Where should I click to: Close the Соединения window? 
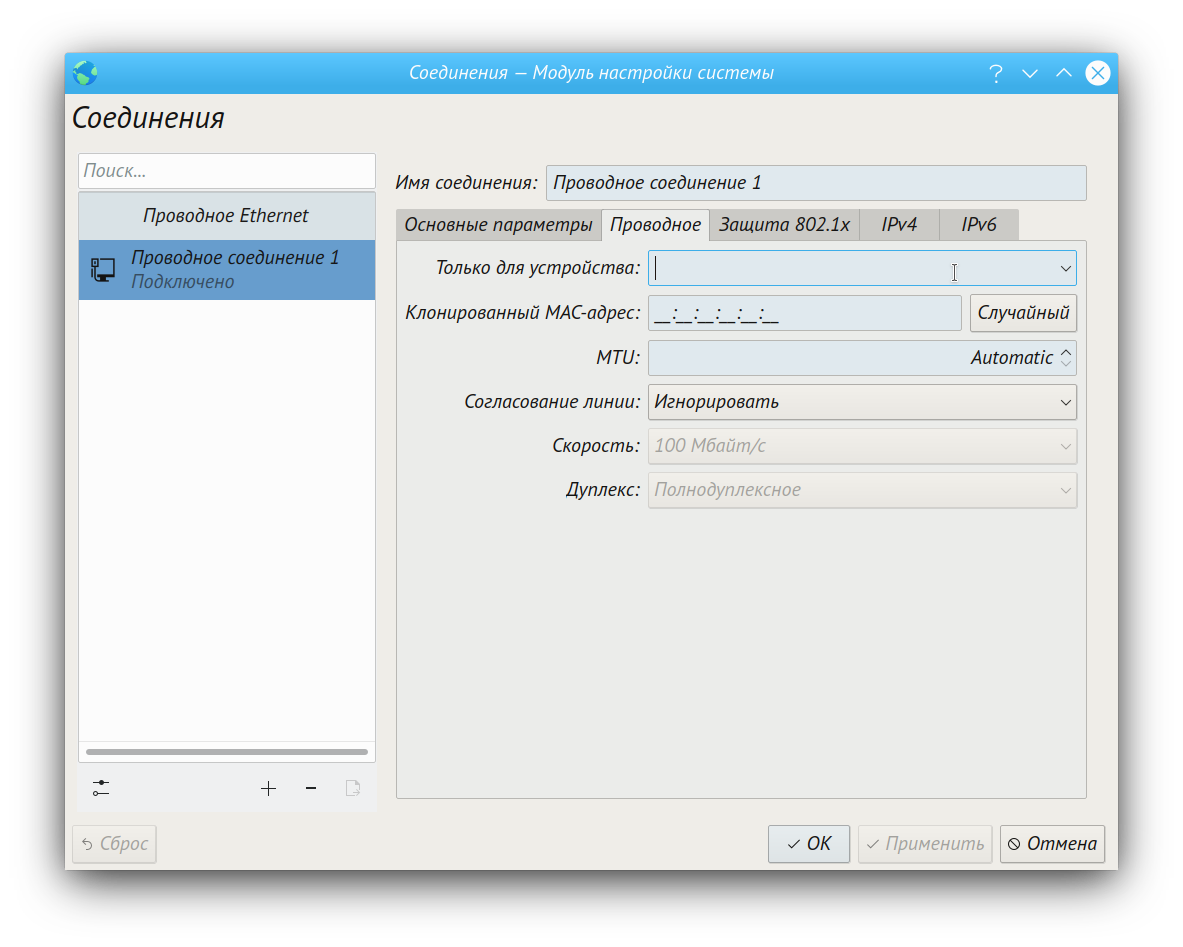pyautogui.click(x=1098, y=73)
